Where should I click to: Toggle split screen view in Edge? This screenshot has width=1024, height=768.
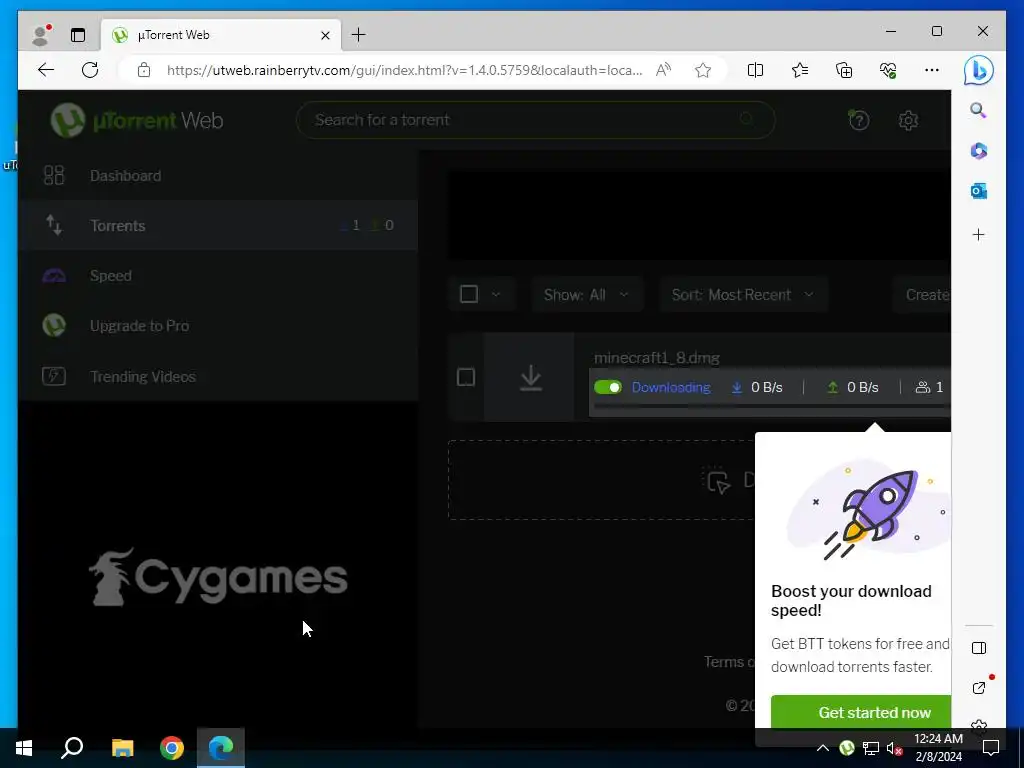coord(755,70)
